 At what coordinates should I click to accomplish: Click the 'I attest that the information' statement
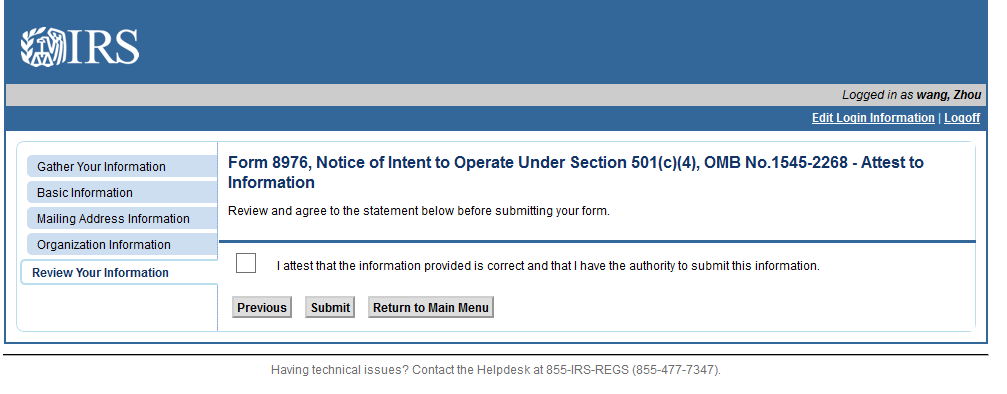coord(548,265)
